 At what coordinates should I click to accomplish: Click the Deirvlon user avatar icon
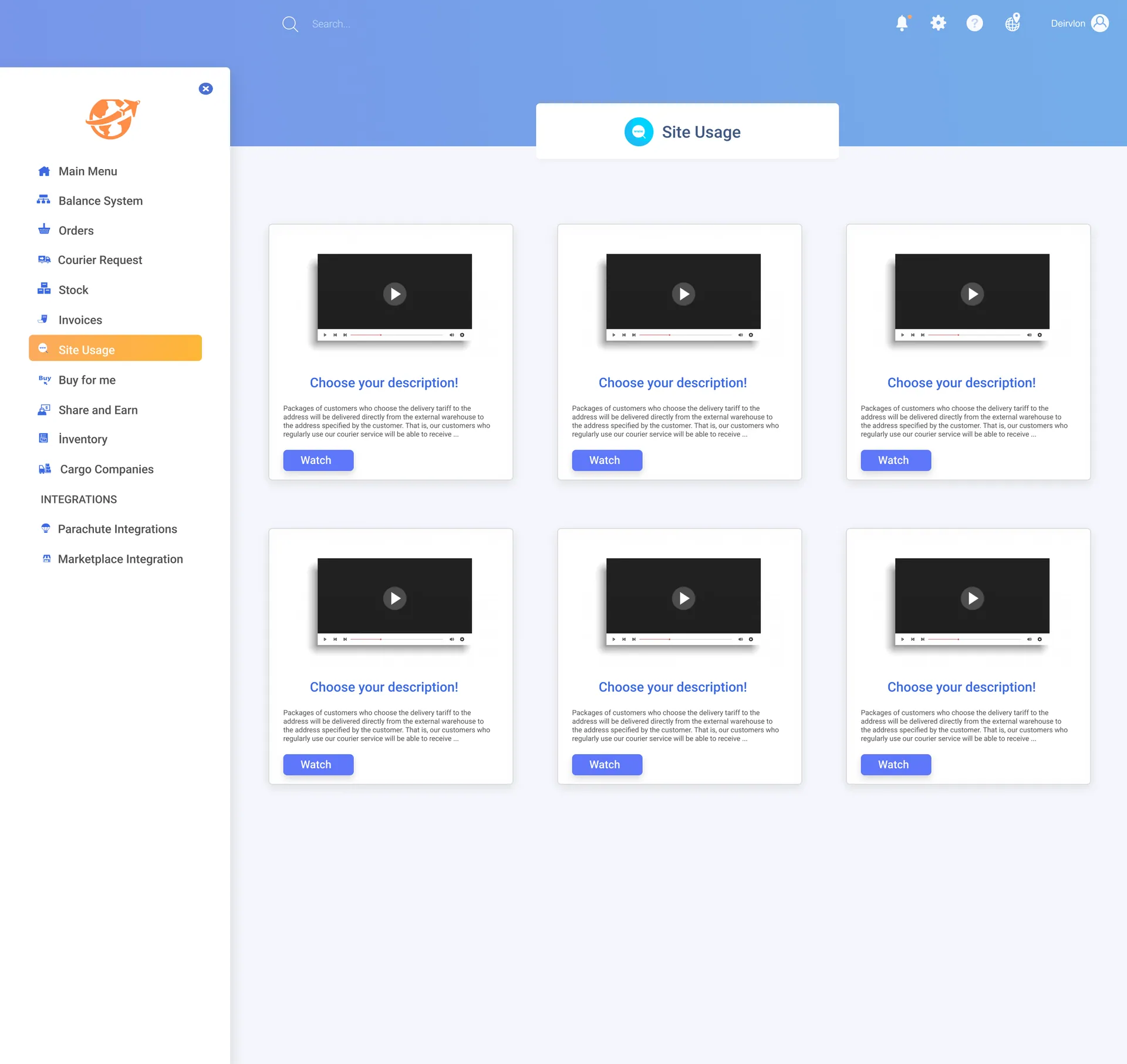[x=1099, y=23]
